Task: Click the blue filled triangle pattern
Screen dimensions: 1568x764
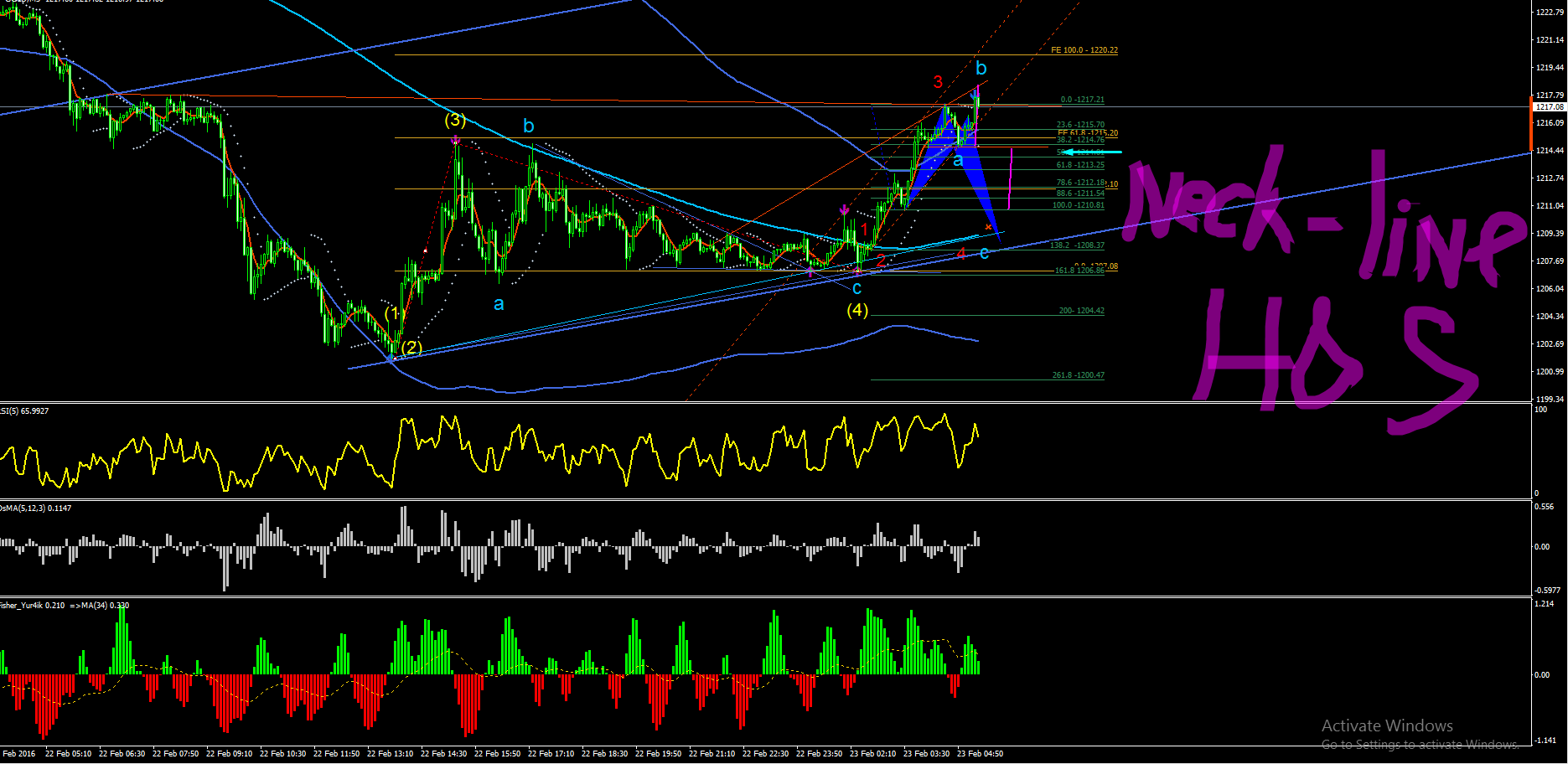Action: pos(955,163)
